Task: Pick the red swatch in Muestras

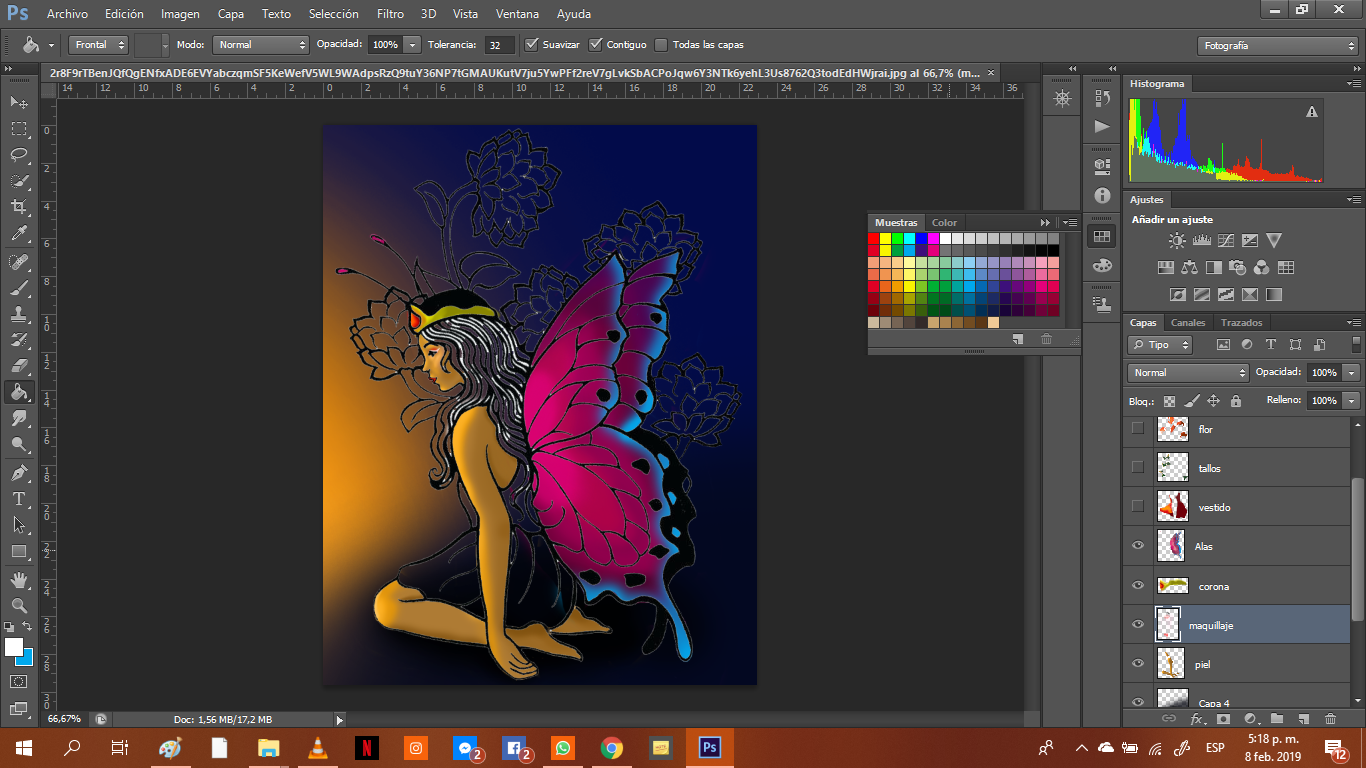Action: coord(873,238)
